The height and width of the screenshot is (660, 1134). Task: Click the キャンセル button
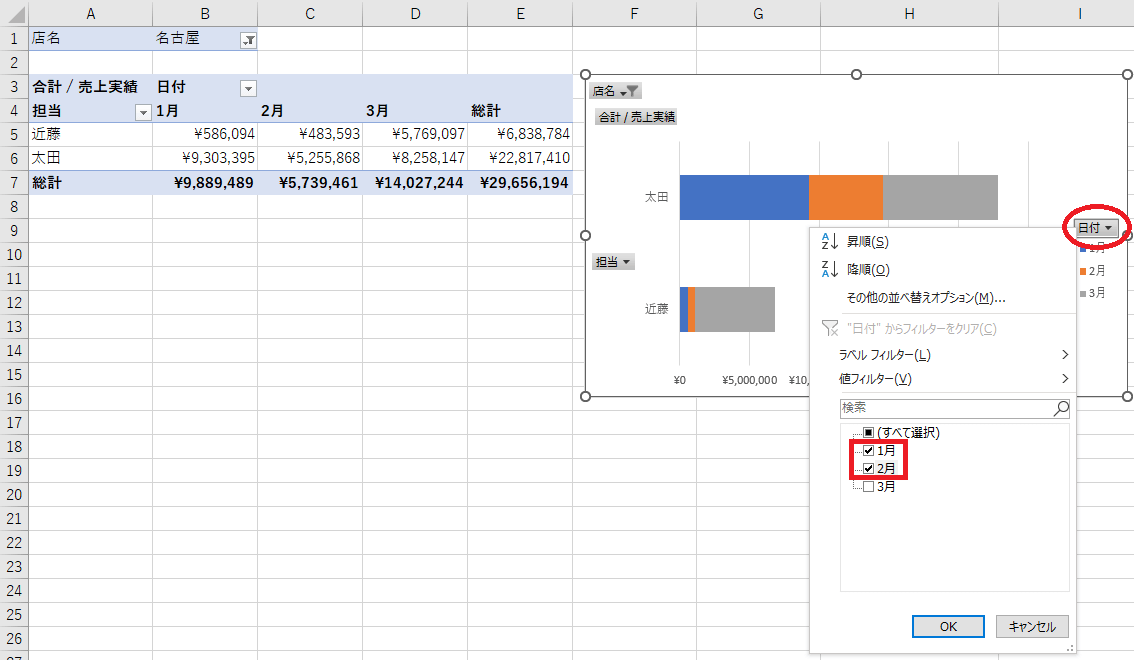[x=1032, y=626]
